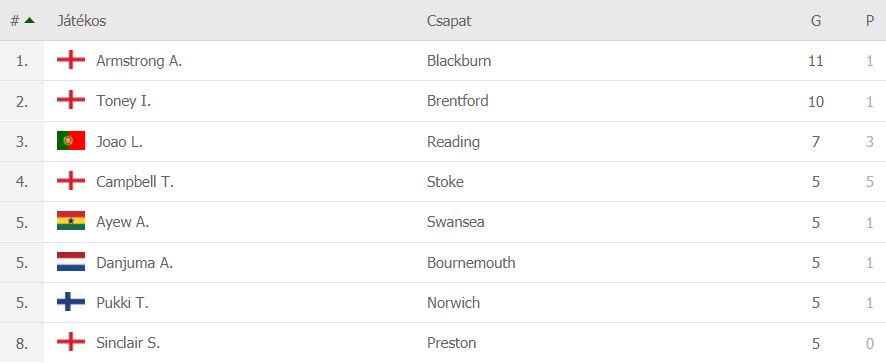Viewport: 886px width, 363px height.
Task: Click the England flag beside Toney I.
Action: pyautogui.click(x=71, y=100)
